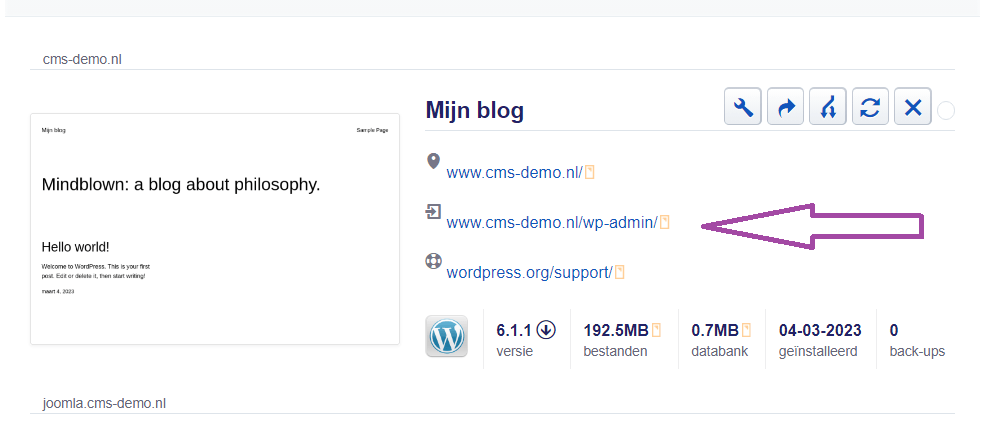Click the clone/branch installation icon

tap(827, 107)
